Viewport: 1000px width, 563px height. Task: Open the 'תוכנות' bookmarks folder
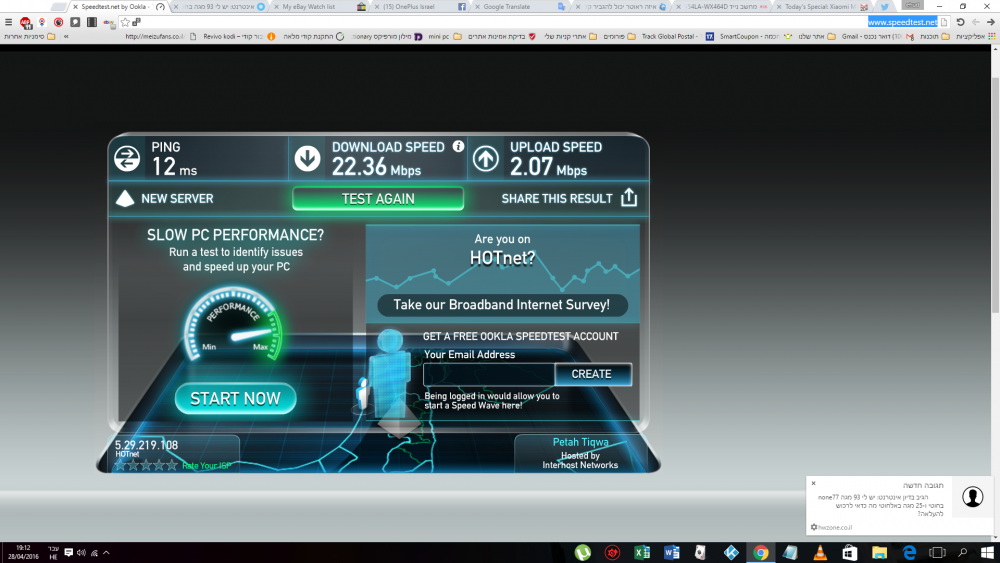(x=935, y=36)
